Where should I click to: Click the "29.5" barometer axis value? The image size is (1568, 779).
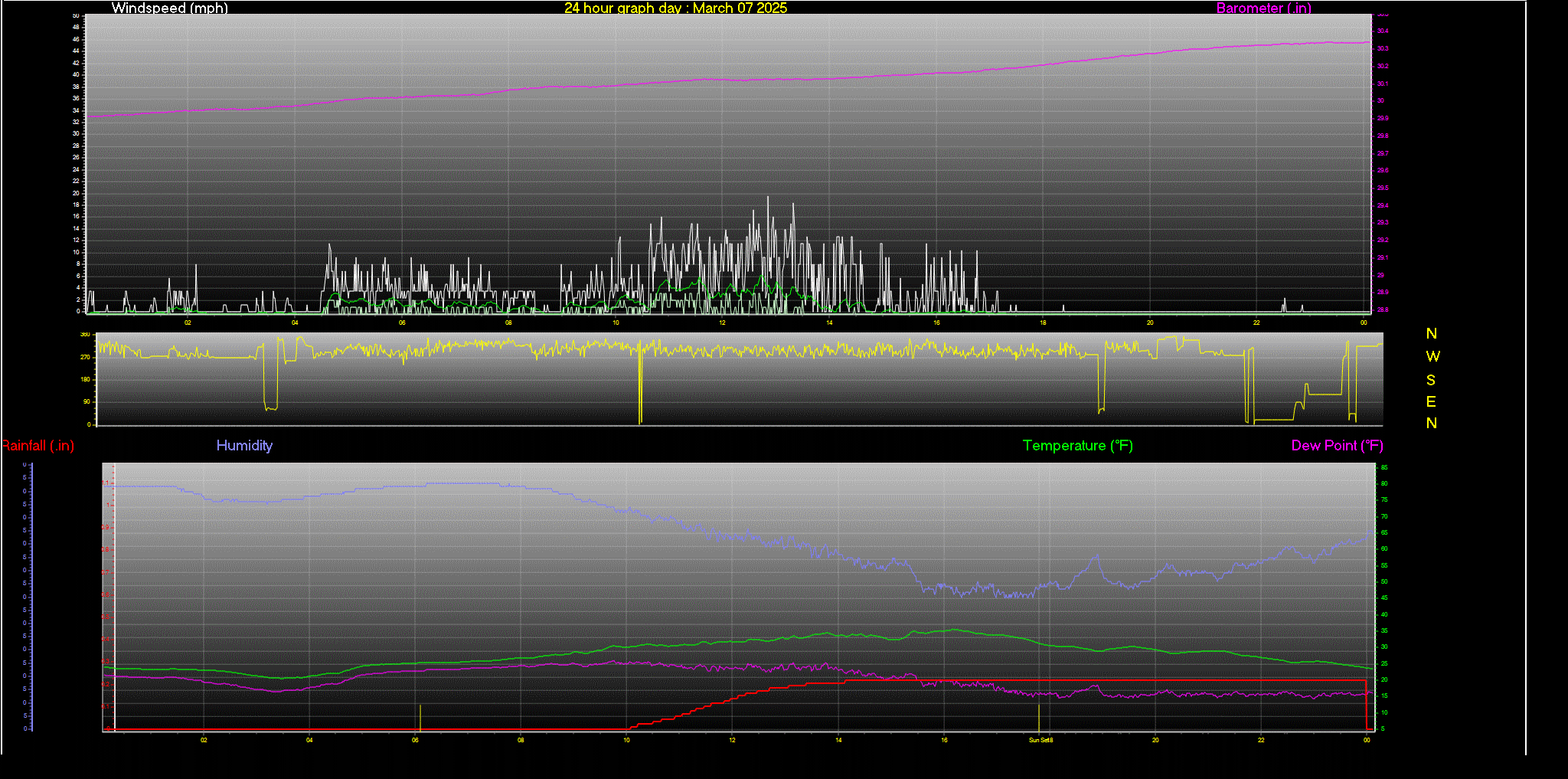tap(1383, 188)
